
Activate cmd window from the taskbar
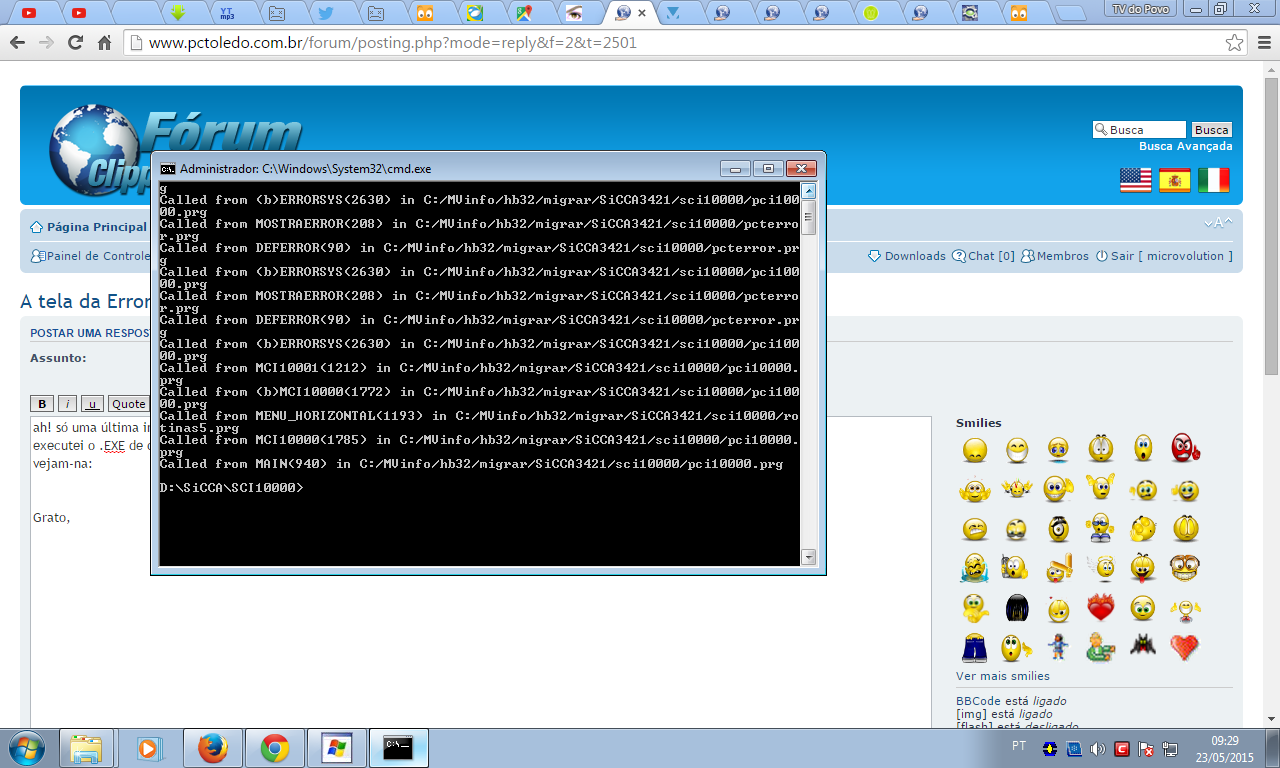(398, 748)
